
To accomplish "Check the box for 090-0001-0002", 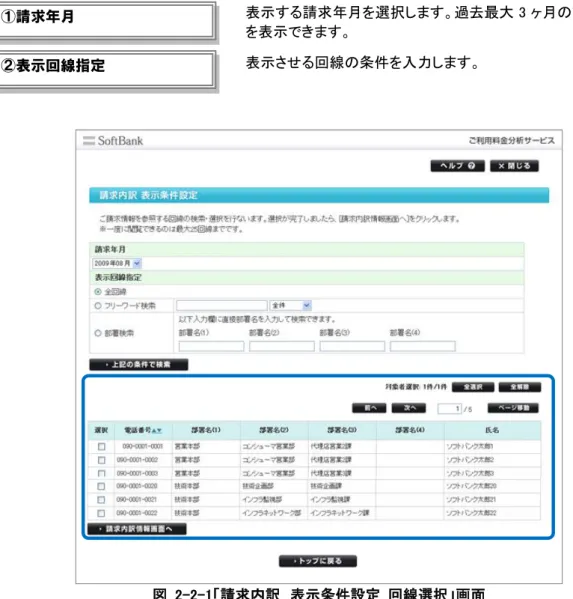I will coord(101,460).
